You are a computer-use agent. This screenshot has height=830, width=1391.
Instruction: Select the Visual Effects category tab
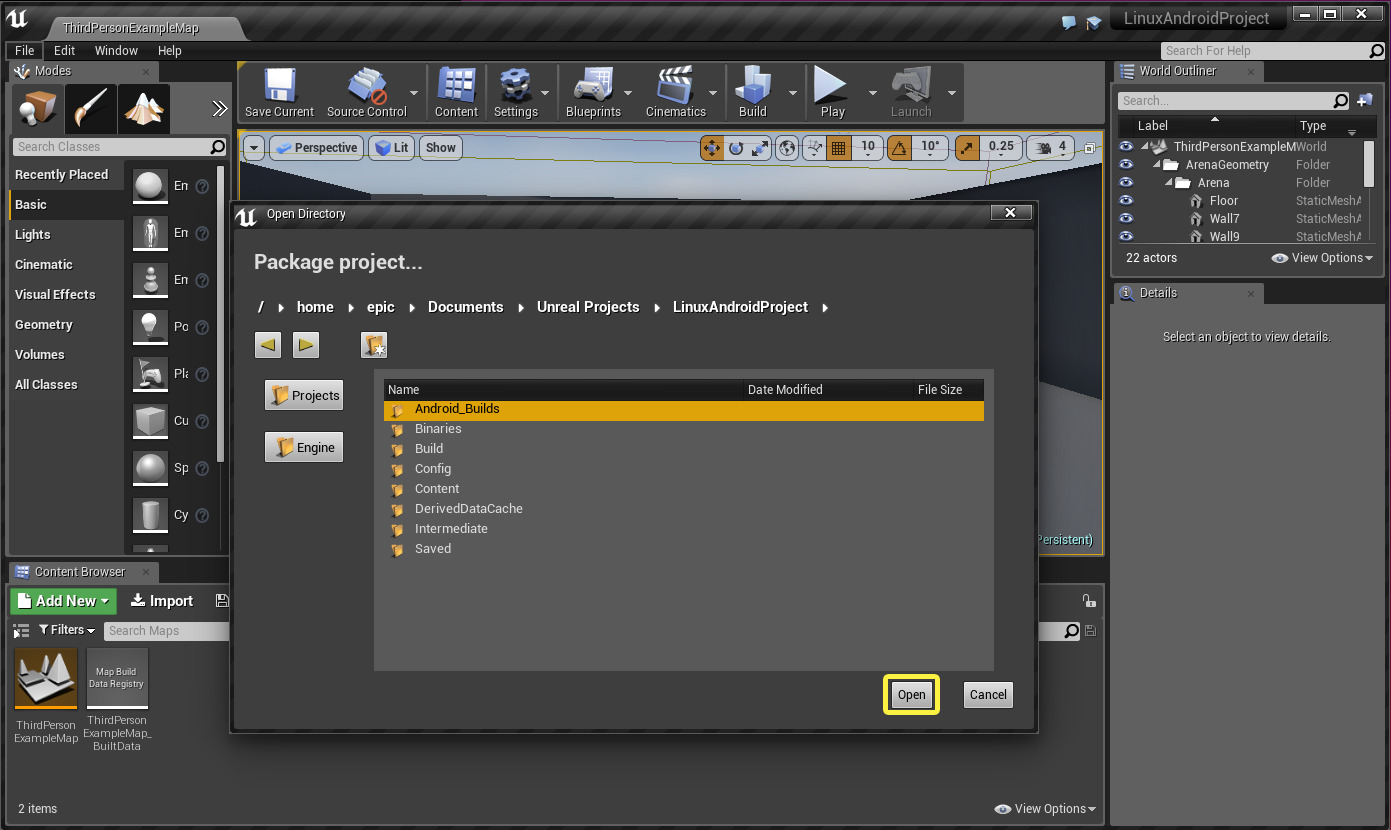[x=55, y=295]
